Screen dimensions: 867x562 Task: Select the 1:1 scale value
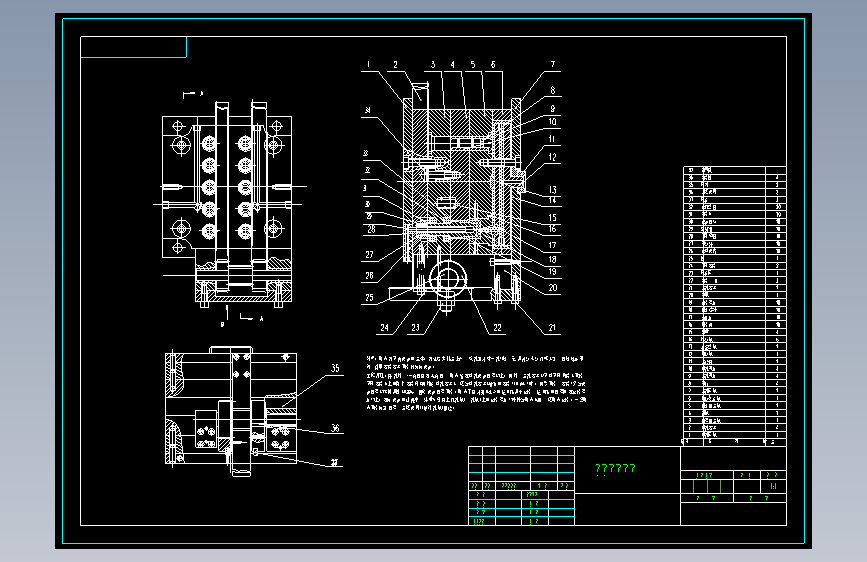coord(774,486)
